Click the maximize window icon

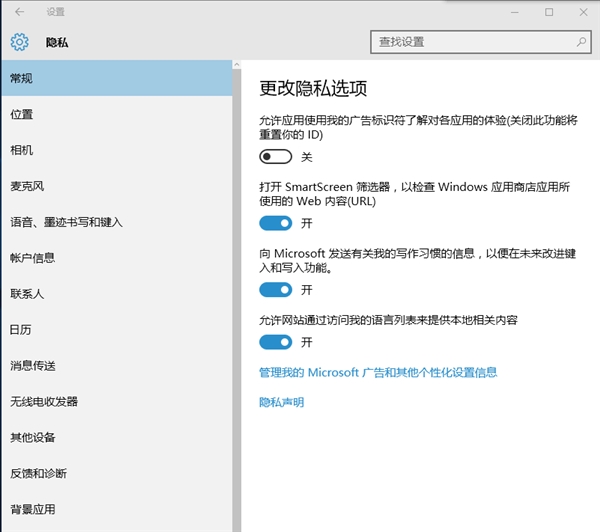[549, 12]
